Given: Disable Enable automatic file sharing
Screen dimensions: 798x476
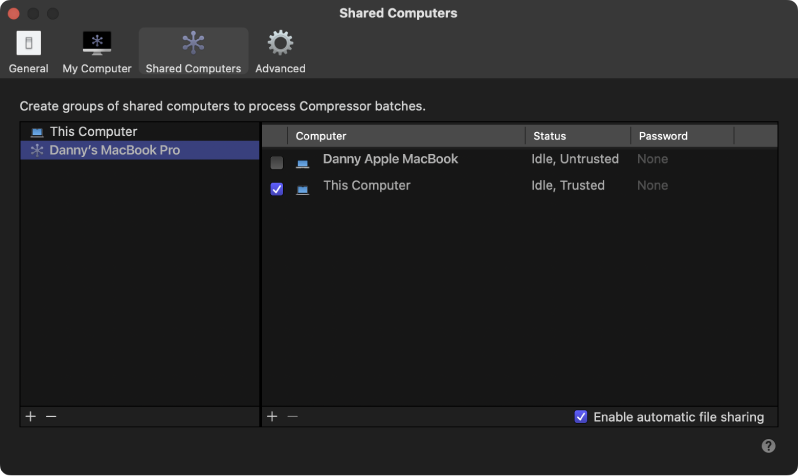Looking at the screenshot, I should (581, 417).
